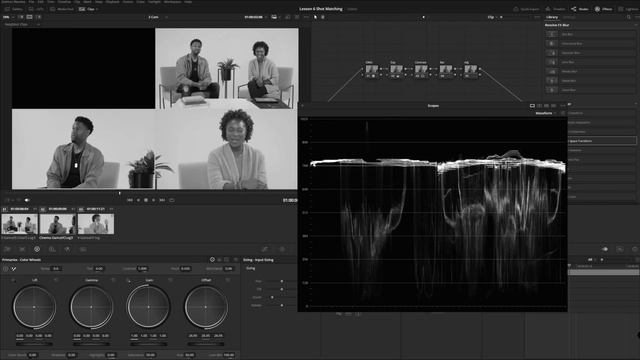Toggle loop playback in viewer transport

coord(172,200)
